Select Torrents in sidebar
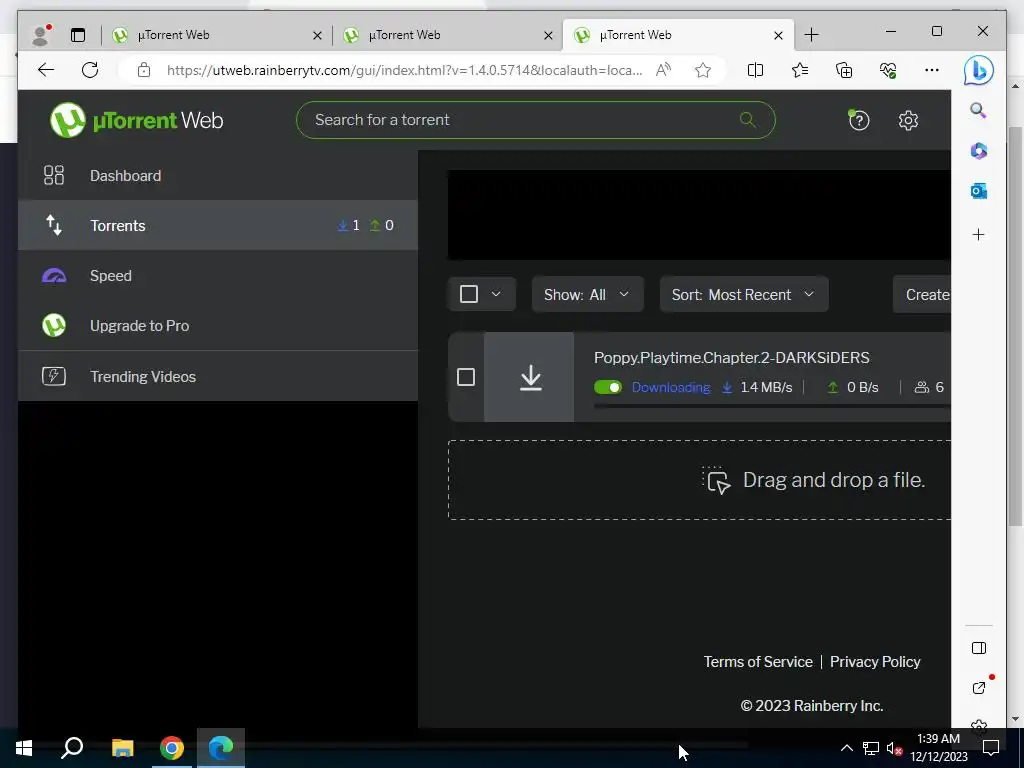1024x768 pixels. tap(217, 225)
